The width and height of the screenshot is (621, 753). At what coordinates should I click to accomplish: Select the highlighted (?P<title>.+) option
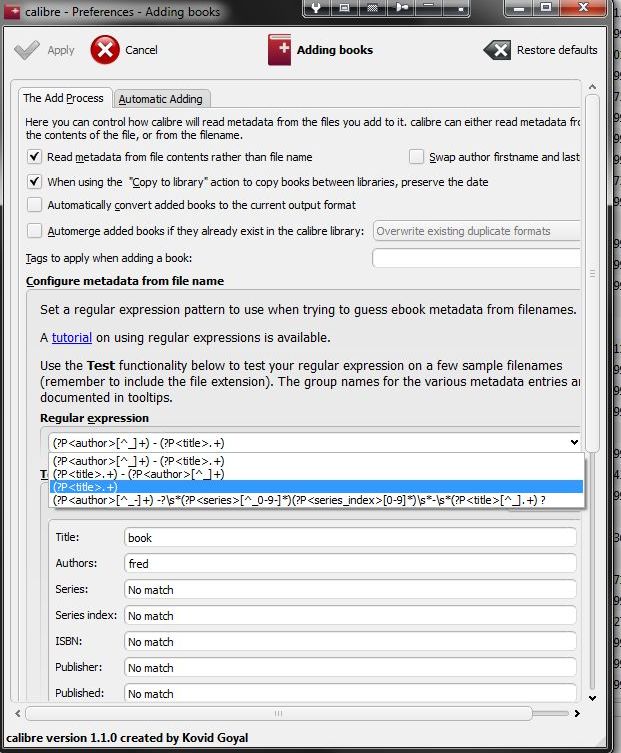316,487
